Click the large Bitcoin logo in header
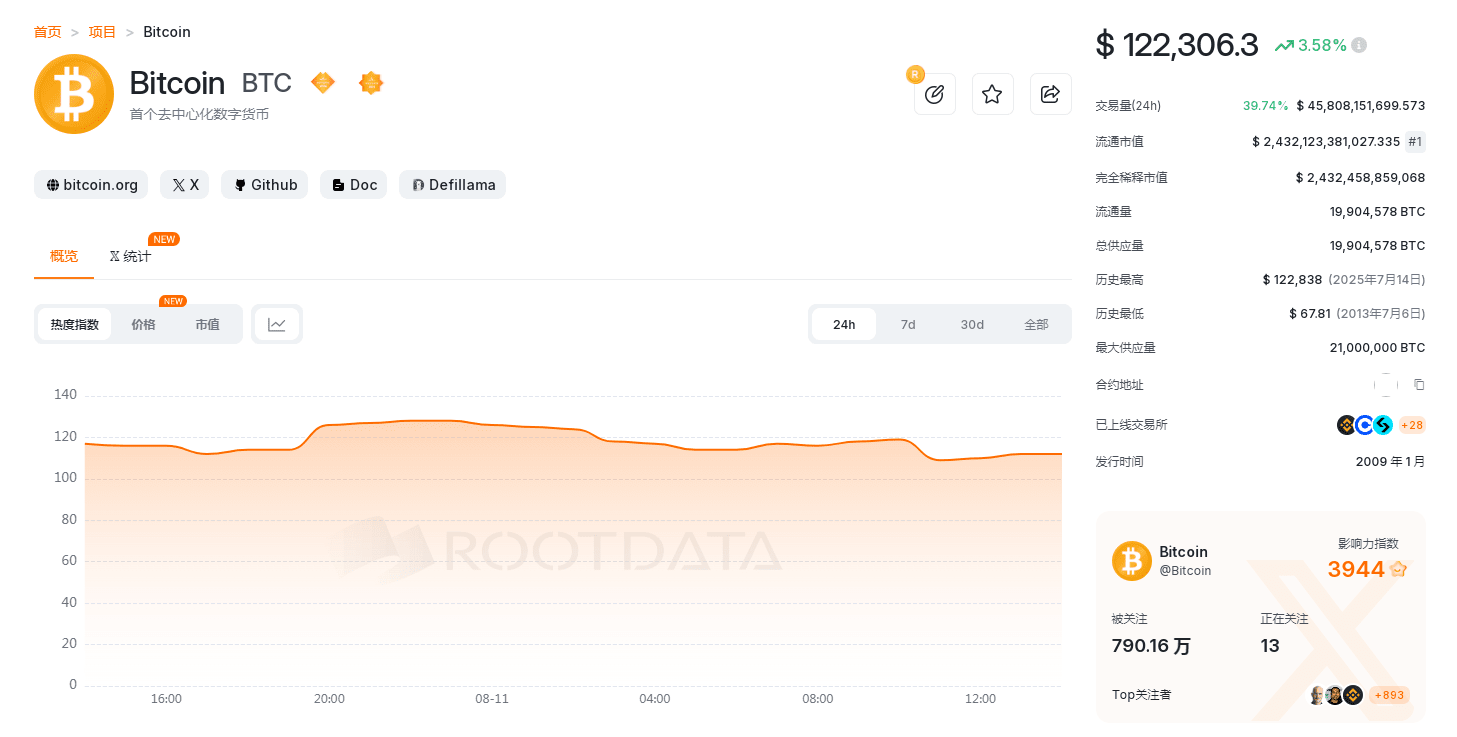1457x737 pixels. point(74,94)
